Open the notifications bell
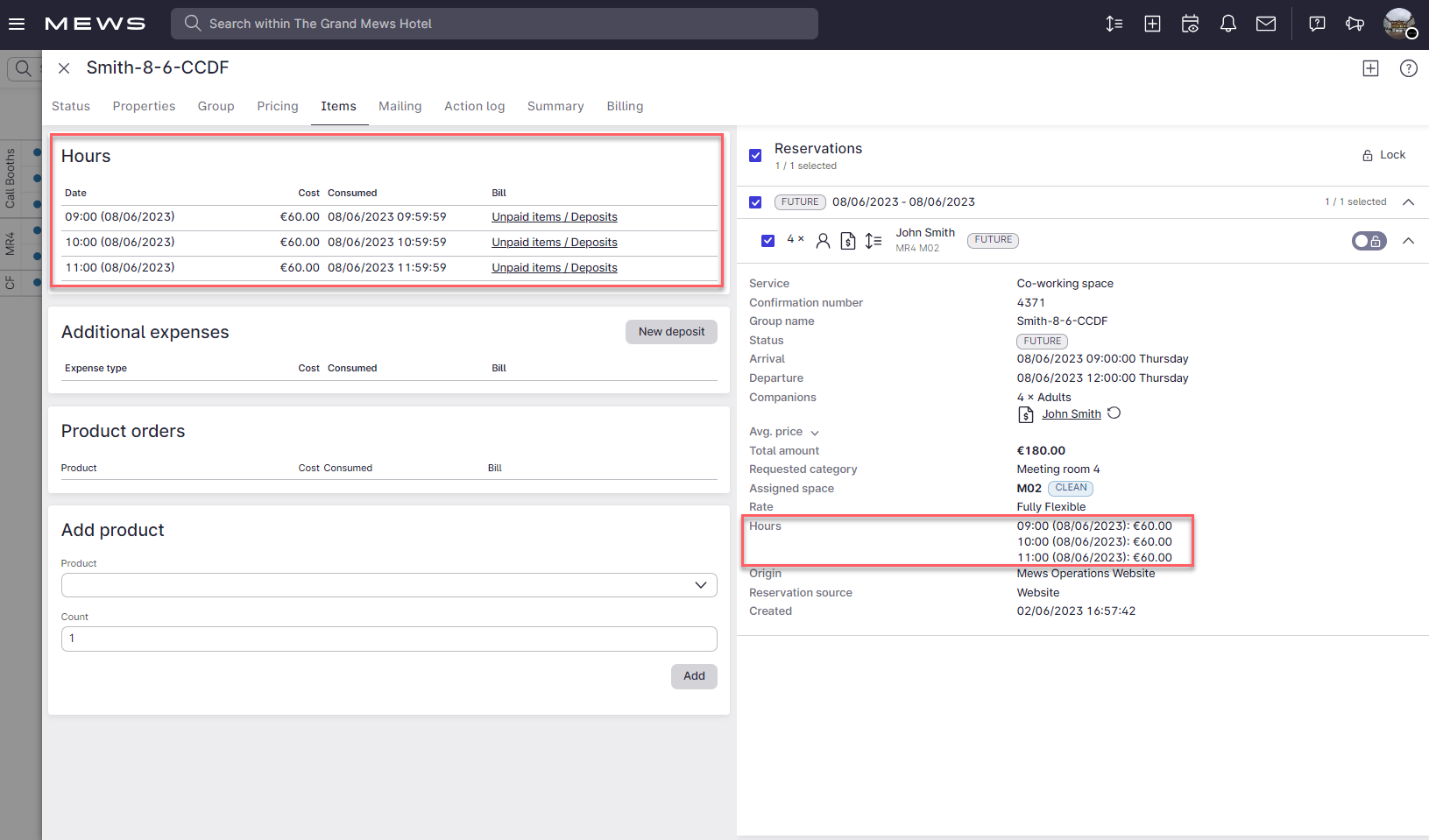1429x840 pixels. 1227,24
